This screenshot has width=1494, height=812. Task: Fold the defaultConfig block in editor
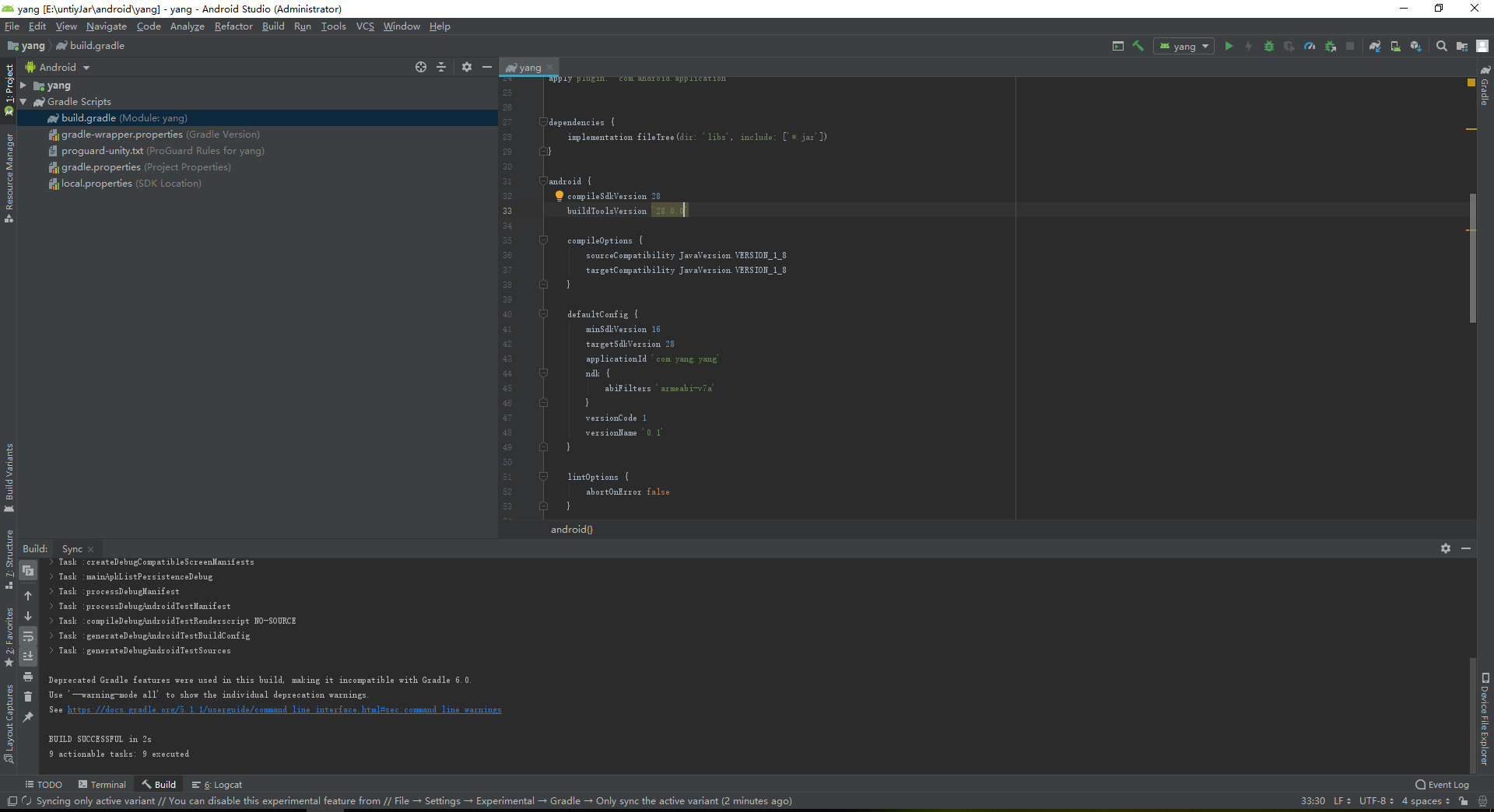(543, 314)
